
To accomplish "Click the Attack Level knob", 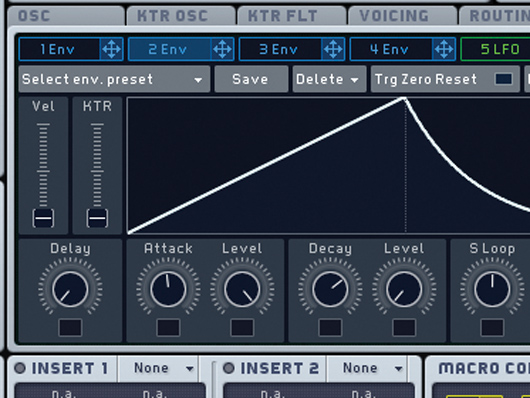I will (x=242, y=289).
